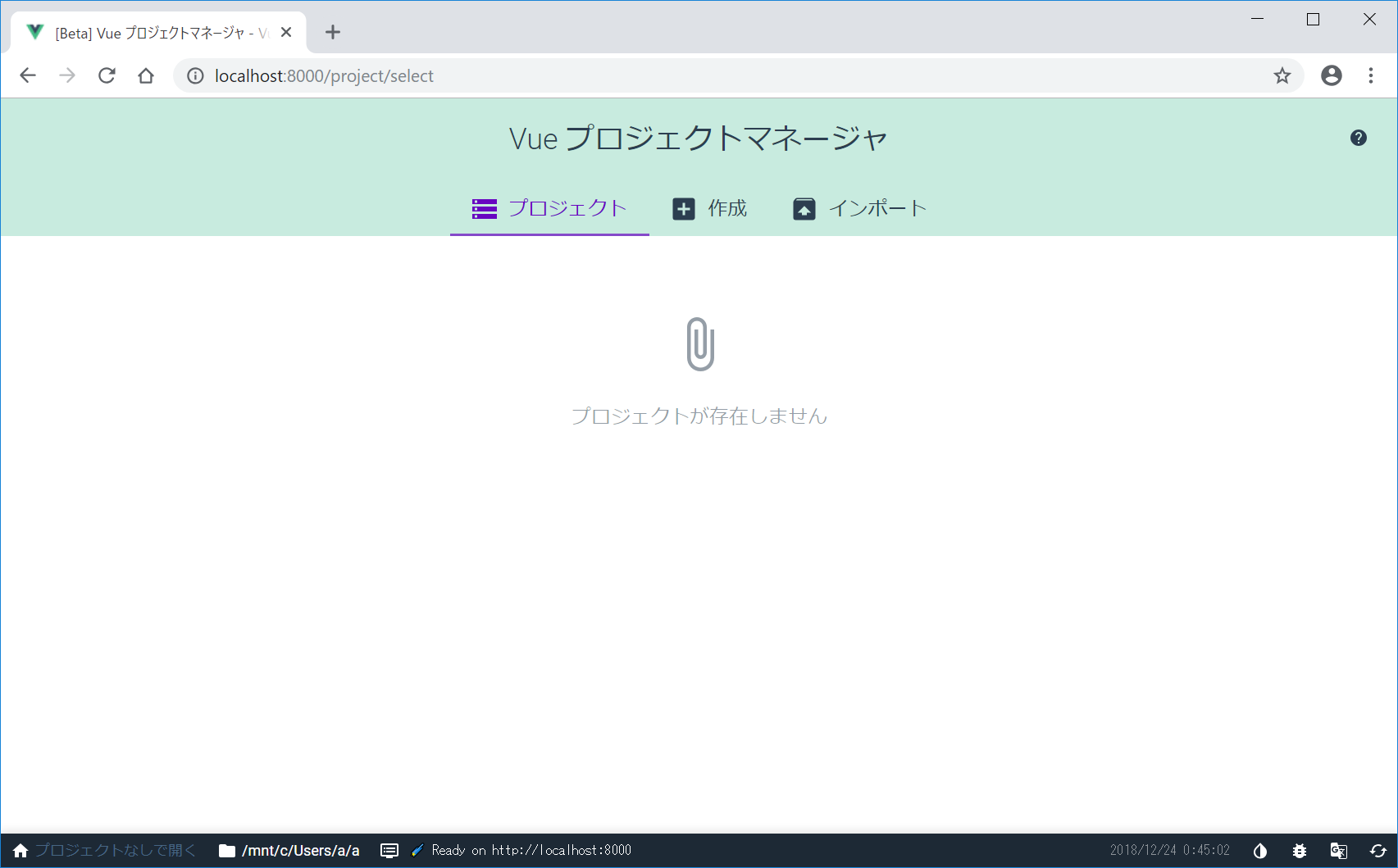Viewport: 1398px width, 868px height.
Task: Toggle dark mode contrast icon
Action: pos(1260,851)
